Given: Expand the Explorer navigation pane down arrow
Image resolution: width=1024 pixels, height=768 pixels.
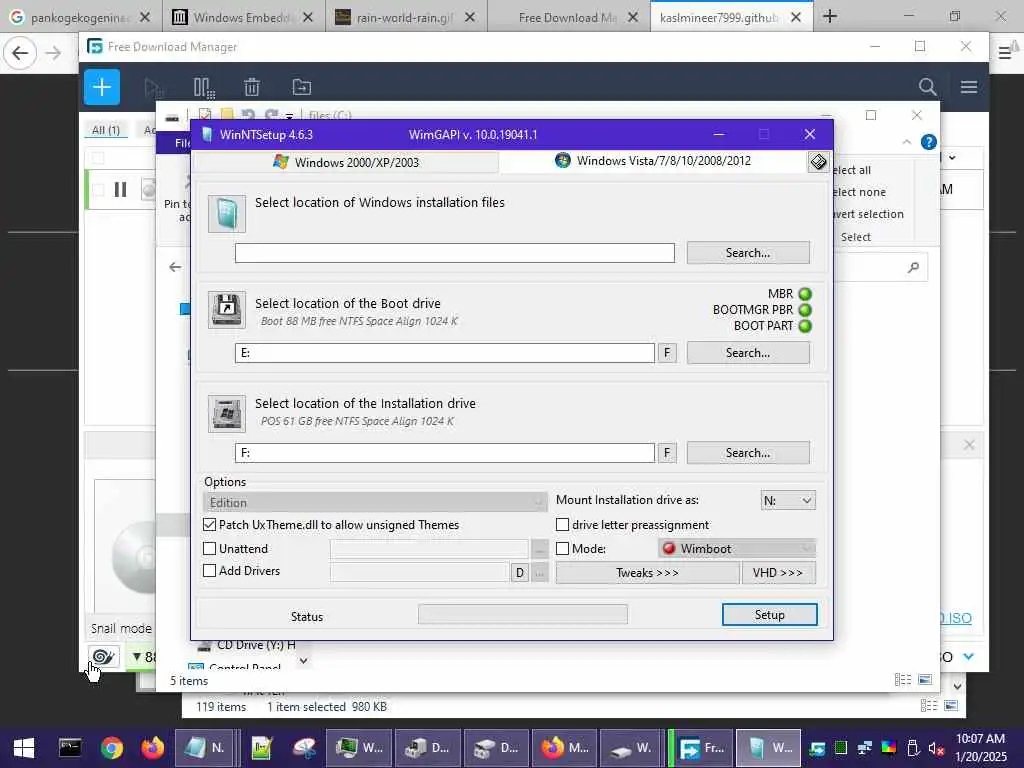Looking at the screenshot, I should coord(303,661).
